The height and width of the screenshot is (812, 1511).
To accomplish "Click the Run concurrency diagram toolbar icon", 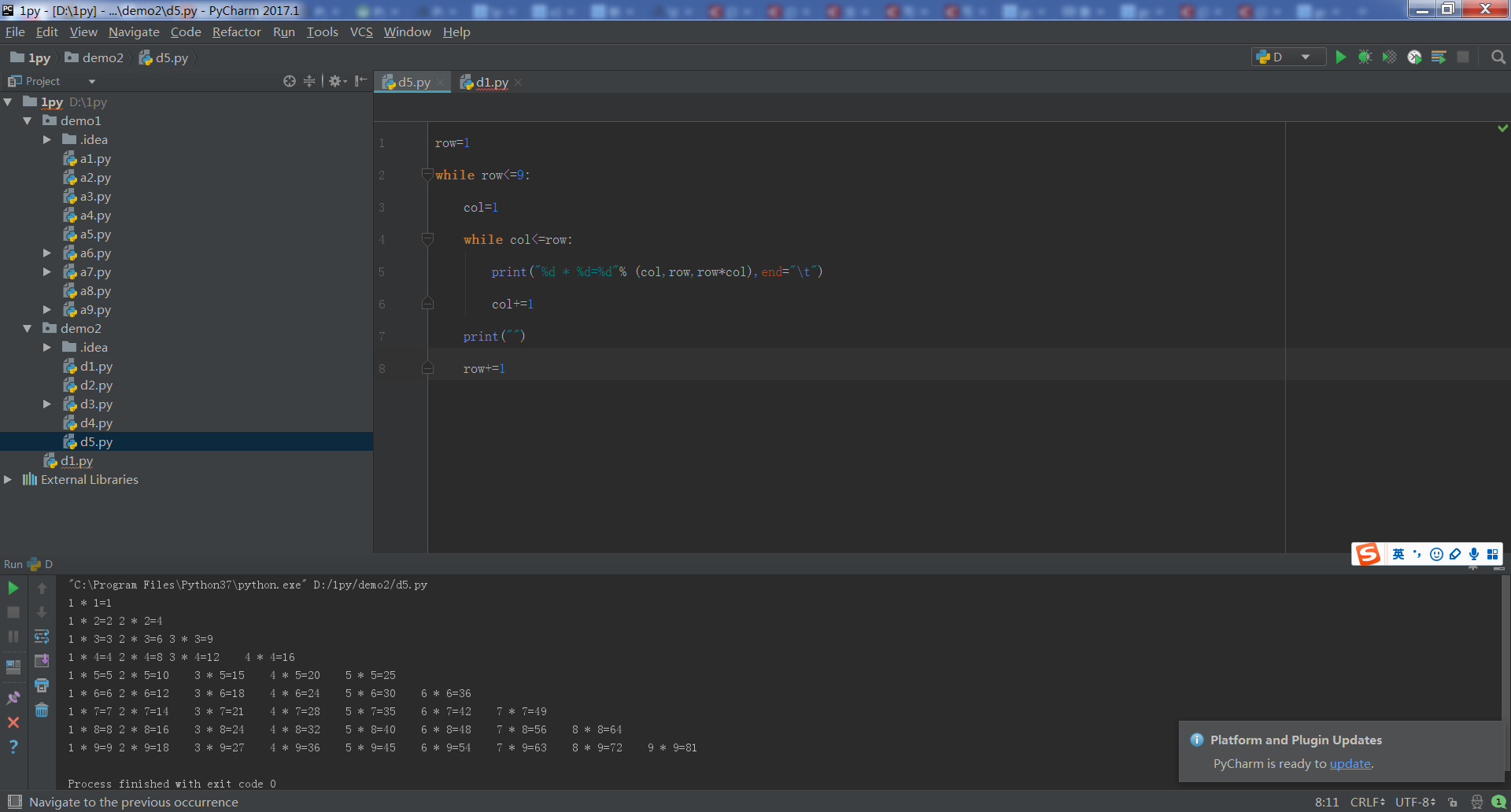I will [1439, 57].
